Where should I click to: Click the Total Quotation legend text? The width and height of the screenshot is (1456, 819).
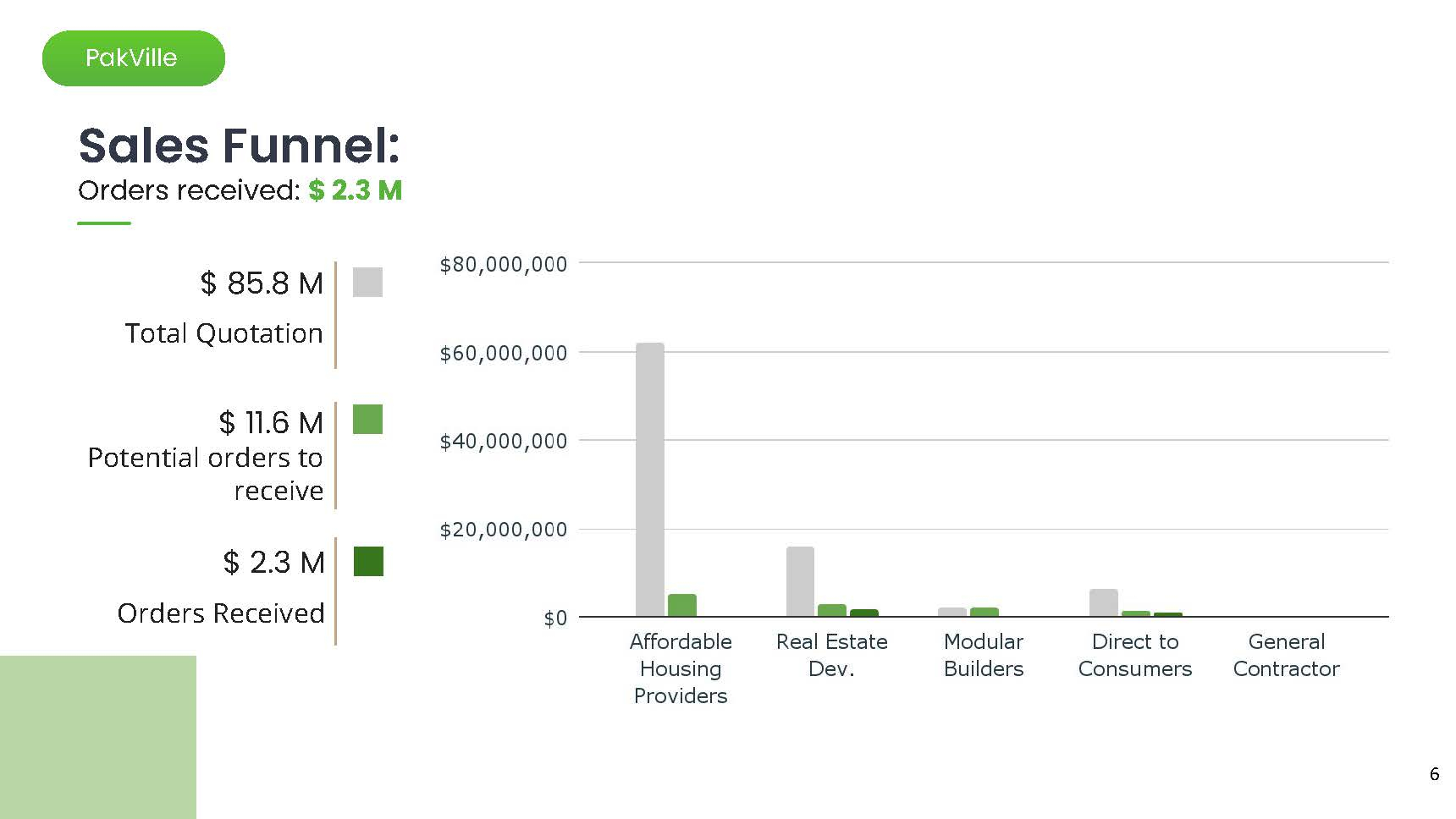click(223, 333)
